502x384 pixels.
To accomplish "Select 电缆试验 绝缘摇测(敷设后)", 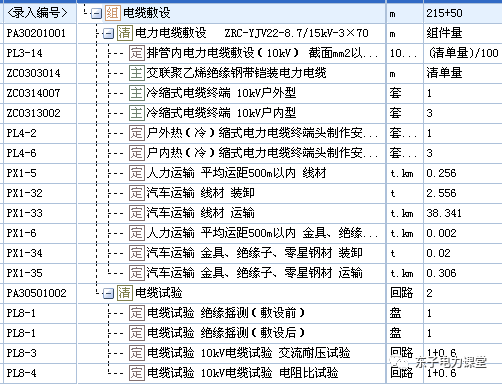I will 226,333.
